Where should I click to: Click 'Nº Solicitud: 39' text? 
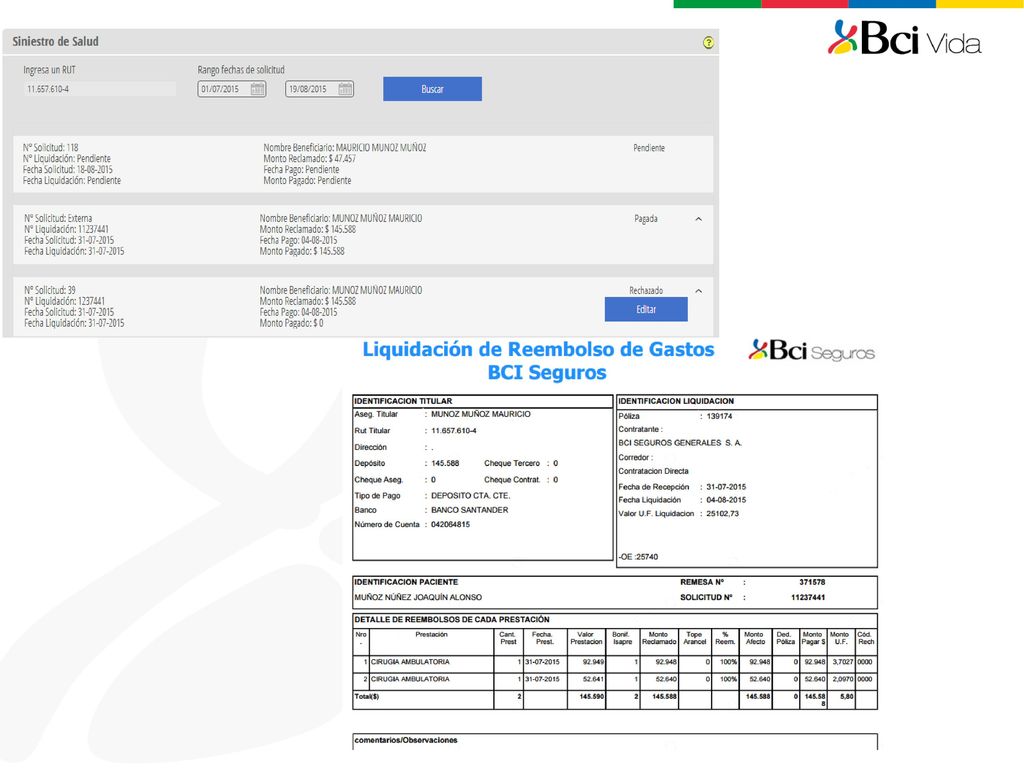(x=50, y=290)
